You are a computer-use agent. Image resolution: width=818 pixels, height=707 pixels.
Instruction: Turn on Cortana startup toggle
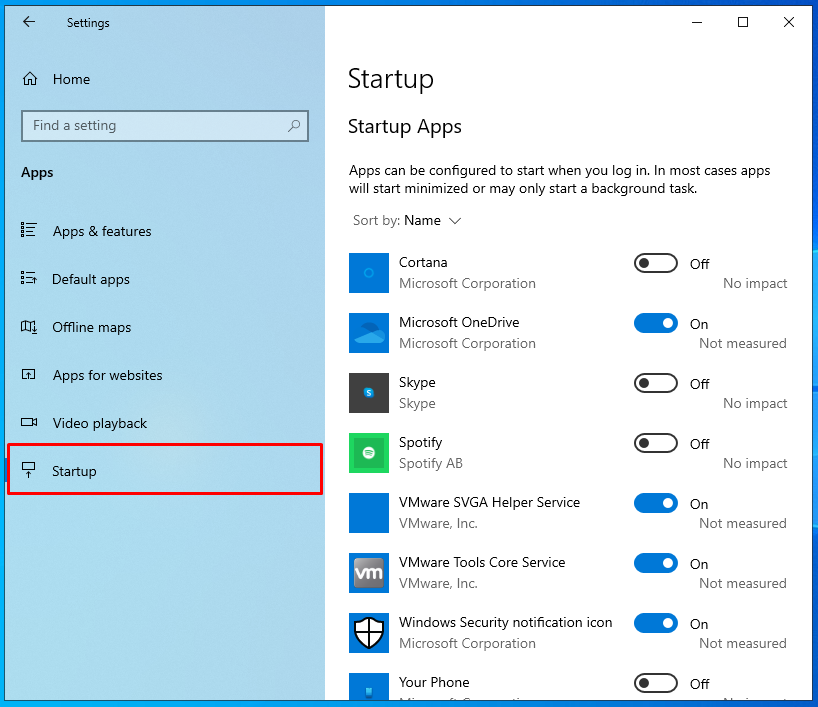[x=656, y=263]
